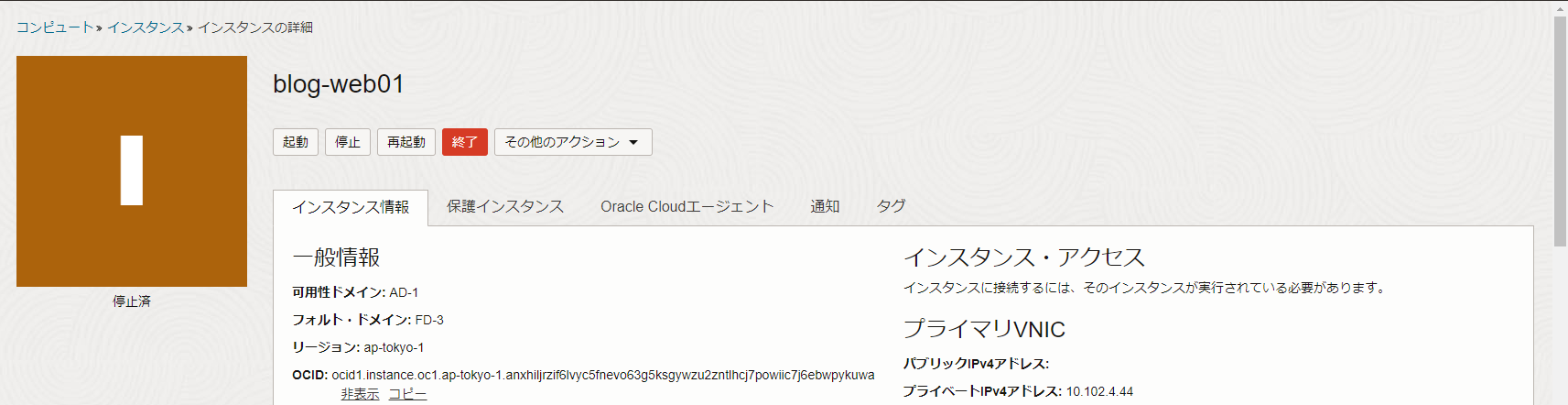
Task: Click the コピー link to copy OCID
Action: click(x=407, y=394)
